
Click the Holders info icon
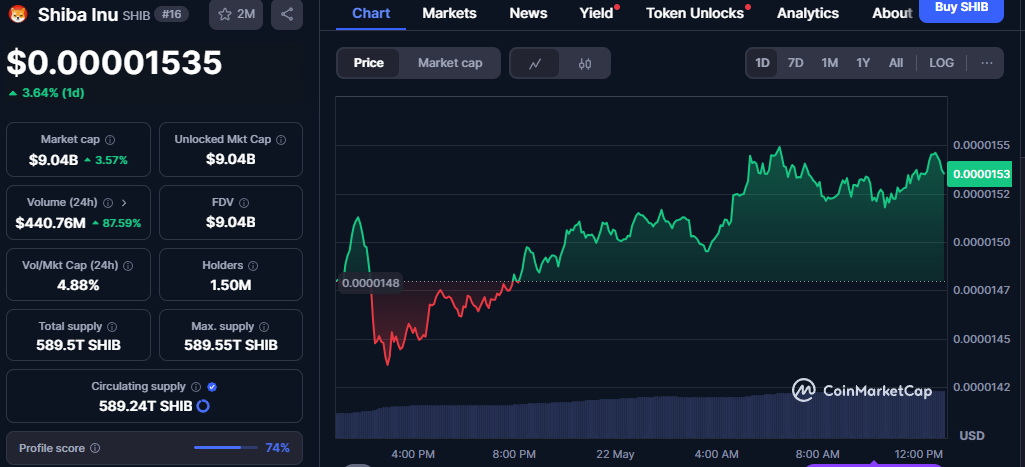253,266
